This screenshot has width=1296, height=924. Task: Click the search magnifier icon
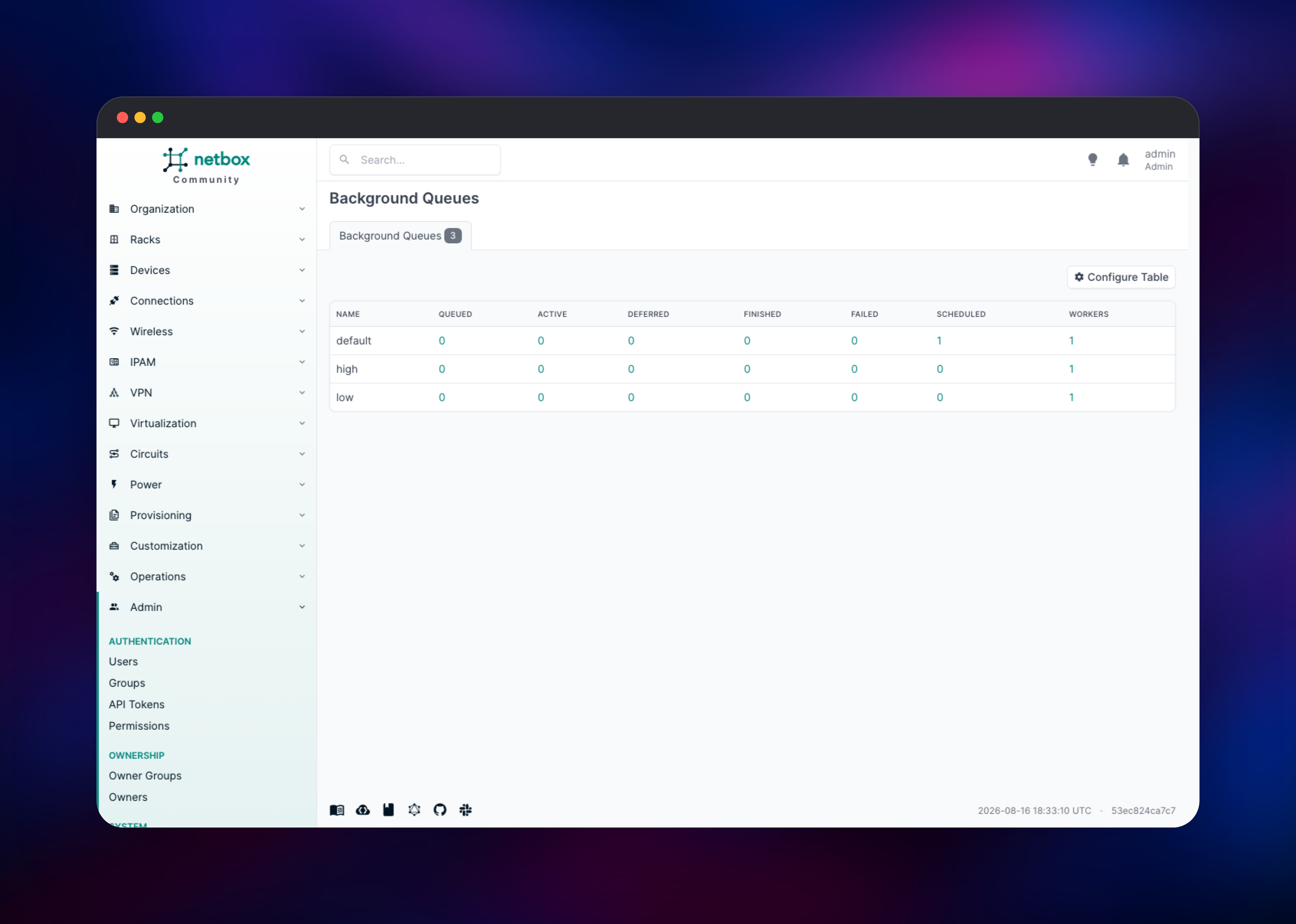click(344, 160)
